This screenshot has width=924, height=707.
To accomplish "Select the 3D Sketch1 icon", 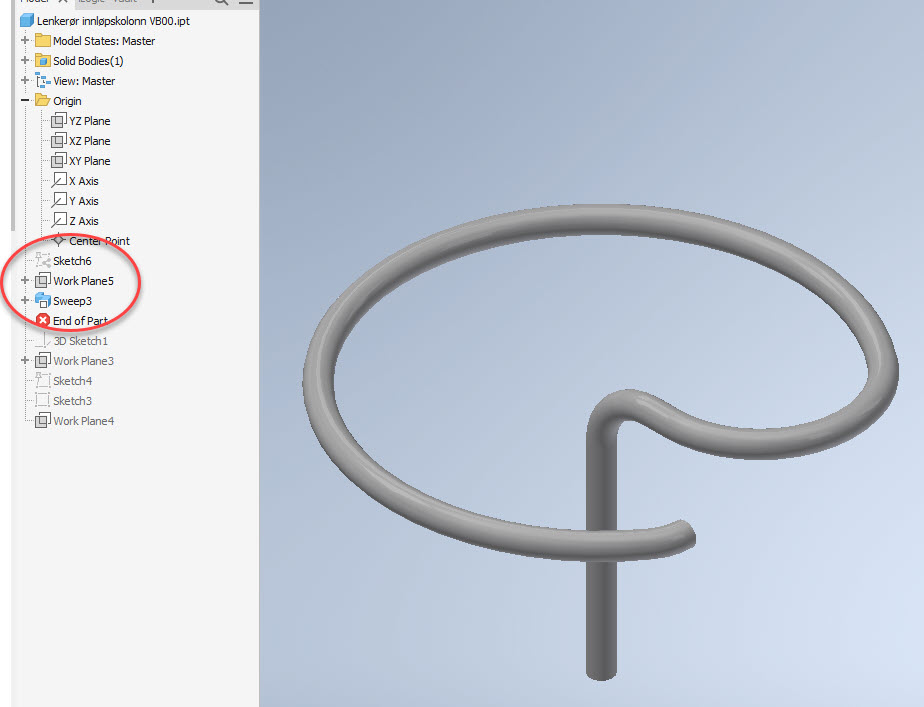I will (46, 340).
